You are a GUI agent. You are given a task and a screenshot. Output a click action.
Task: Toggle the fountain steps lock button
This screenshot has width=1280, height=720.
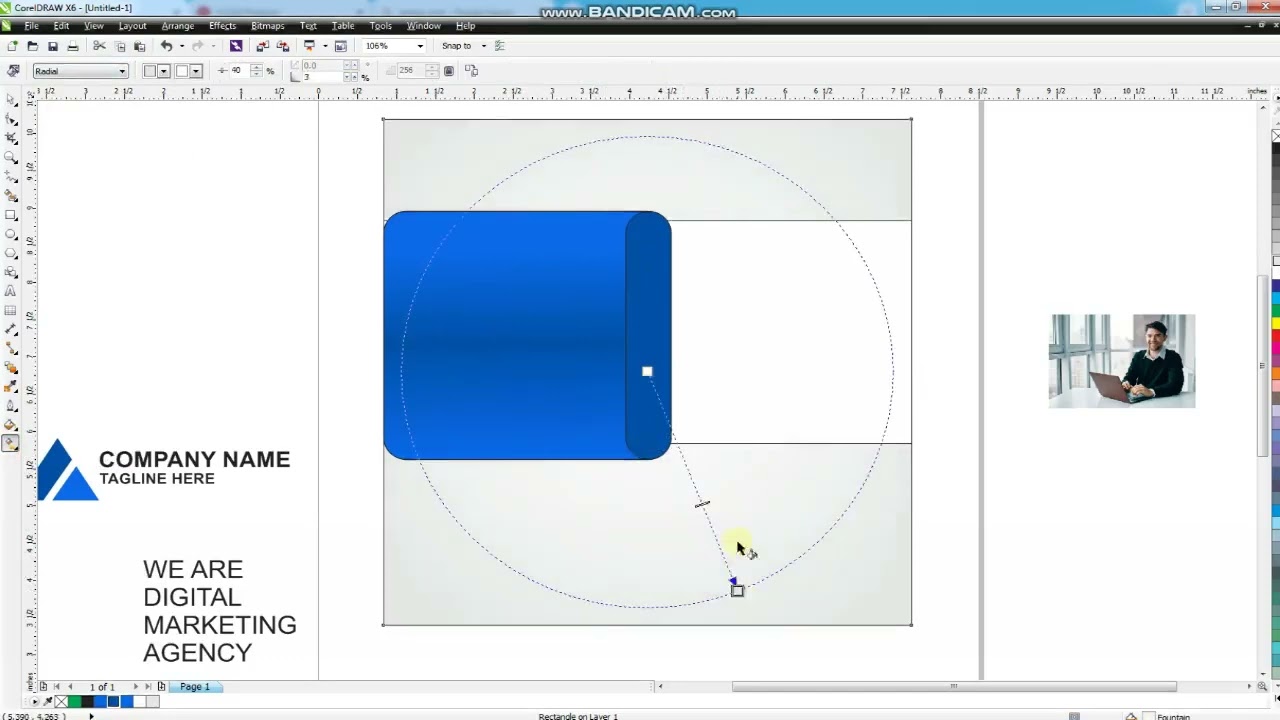tap(449, 71)
